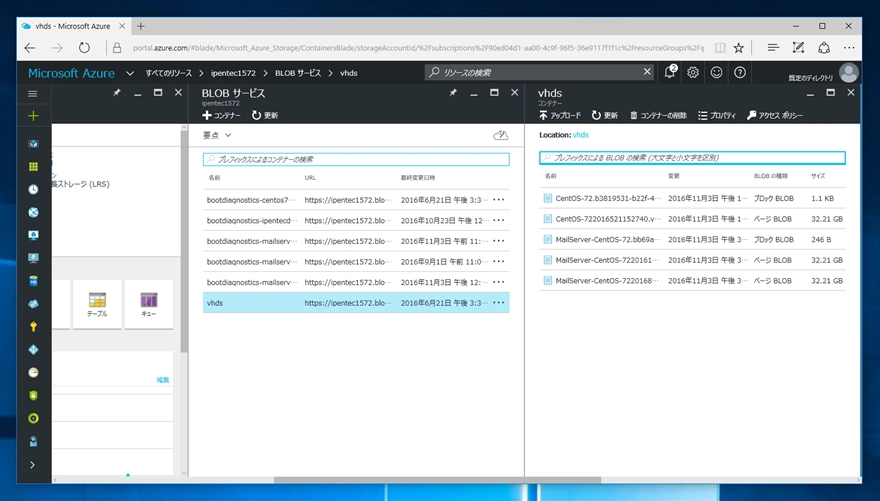Open the cube resource groups sidebar icon
The width and height of the screenshot is (880, 501).
tap(33, 144)
